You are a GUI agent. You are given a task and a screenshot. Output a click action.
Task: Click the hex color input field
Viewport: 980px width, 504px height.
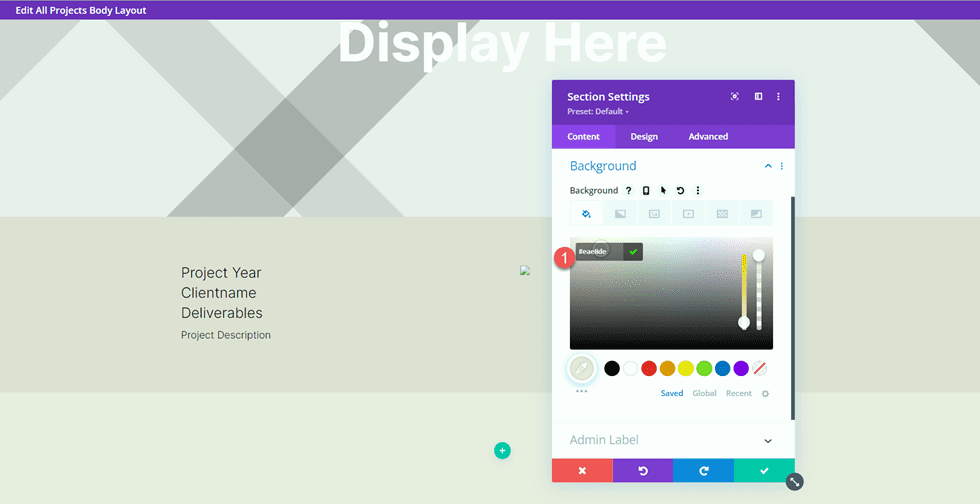click(x=596, y=252)
